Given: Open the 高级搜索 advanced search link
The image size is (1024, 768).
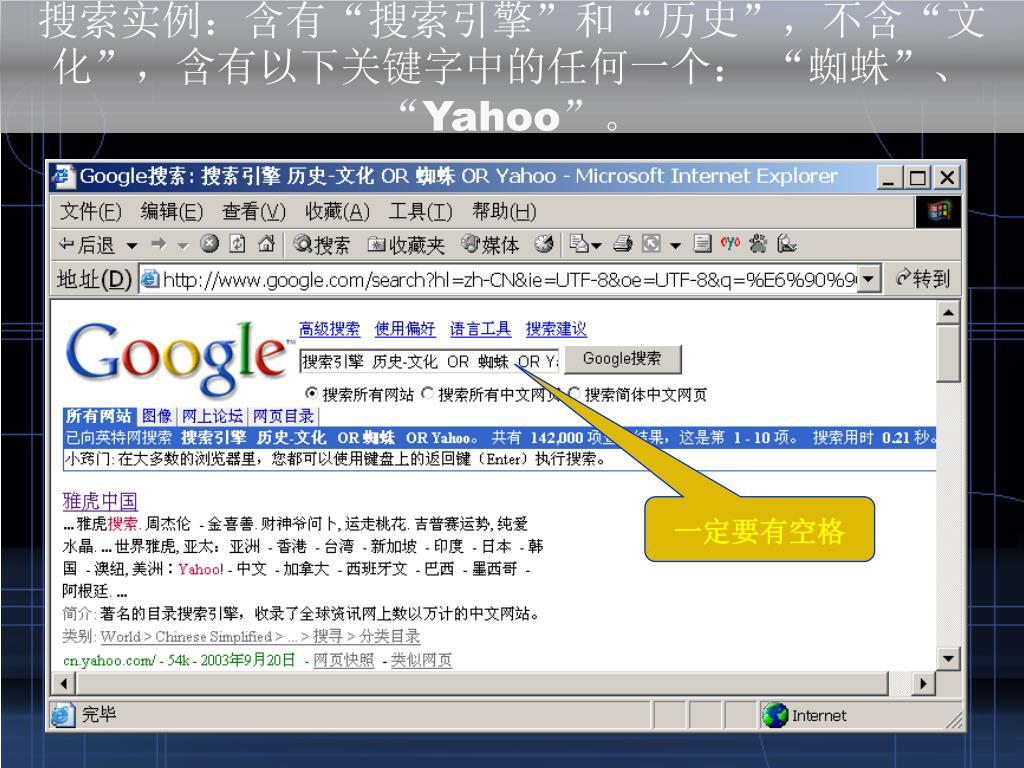Looking at the screenshot, I should (329, 328).
